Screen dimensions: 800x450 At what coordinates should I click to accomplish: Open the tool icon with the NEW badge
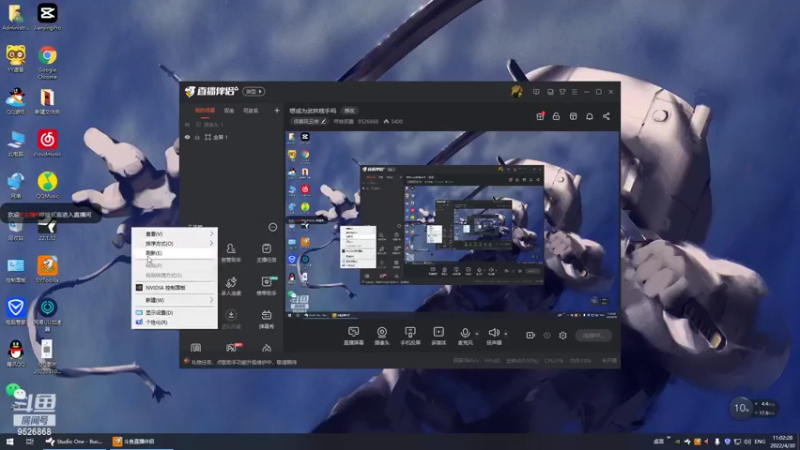266,286
